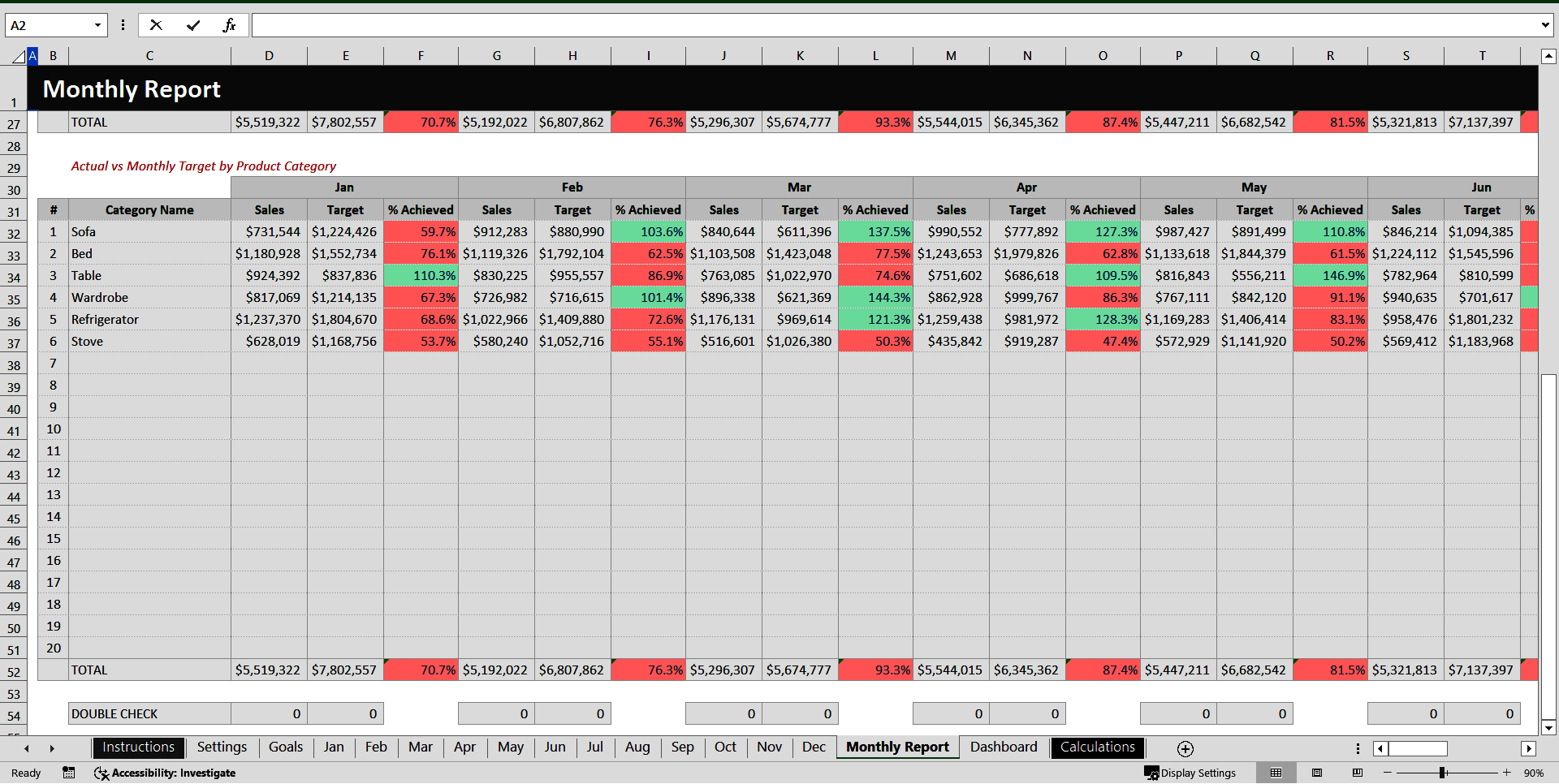This screenshot has height=784, width=1559.
Task: Open the Calculations sheet tab
Action: click(1097, 747)
